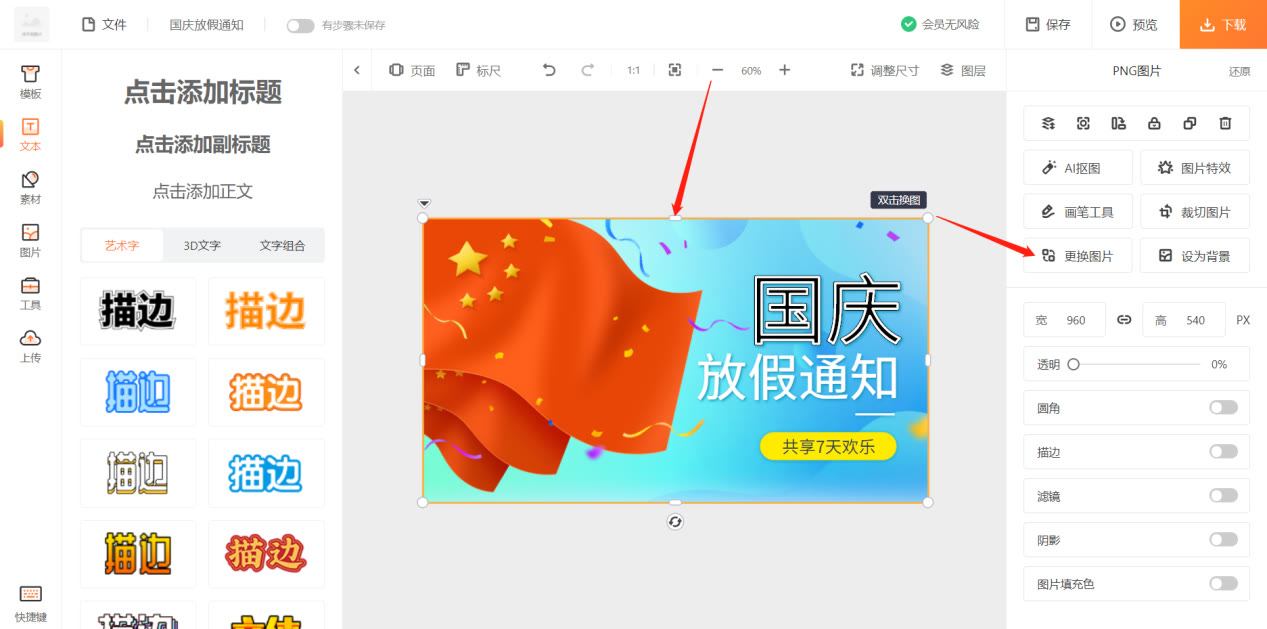Delete the selected image via trash icon
Image resolution: width=1267 pixels, height=629 pixels.
(x=1225, y=123)
